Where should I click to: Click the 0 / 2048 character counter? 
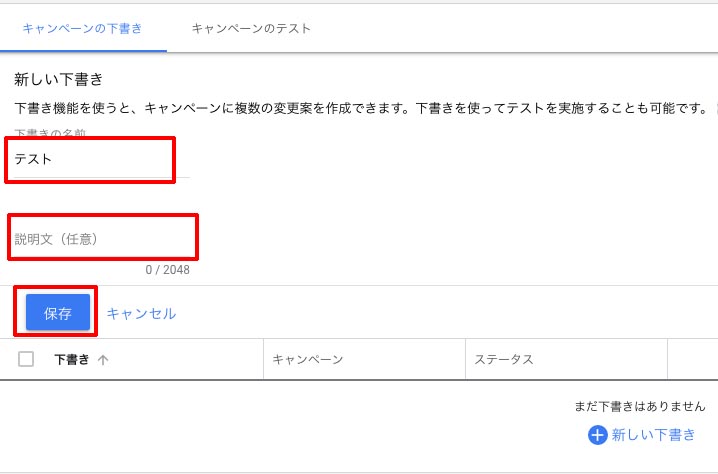[168, 270]
